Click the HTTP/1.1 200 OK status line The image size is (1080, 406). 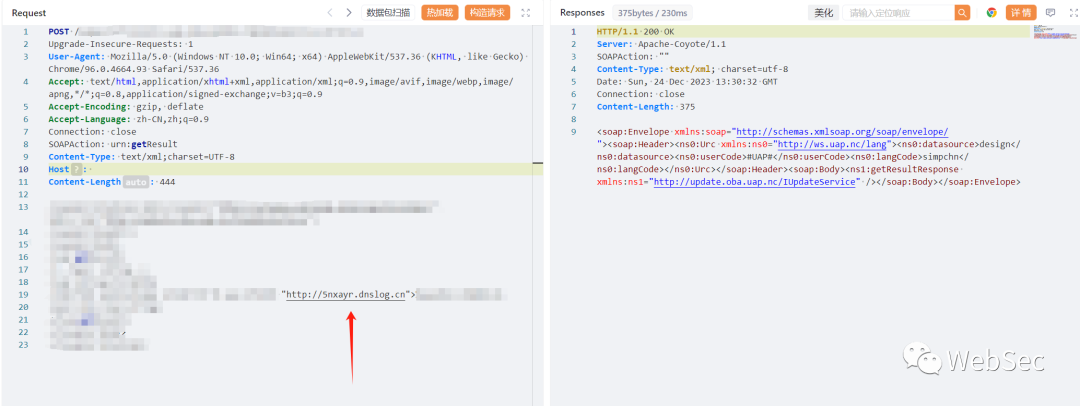637,32
